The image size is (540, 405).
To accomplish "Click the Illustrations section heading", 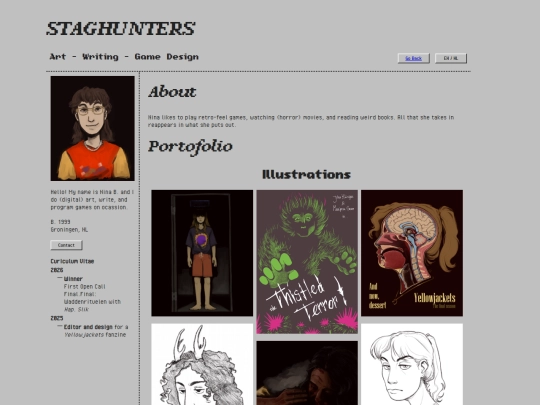I will tap(307, 174).
